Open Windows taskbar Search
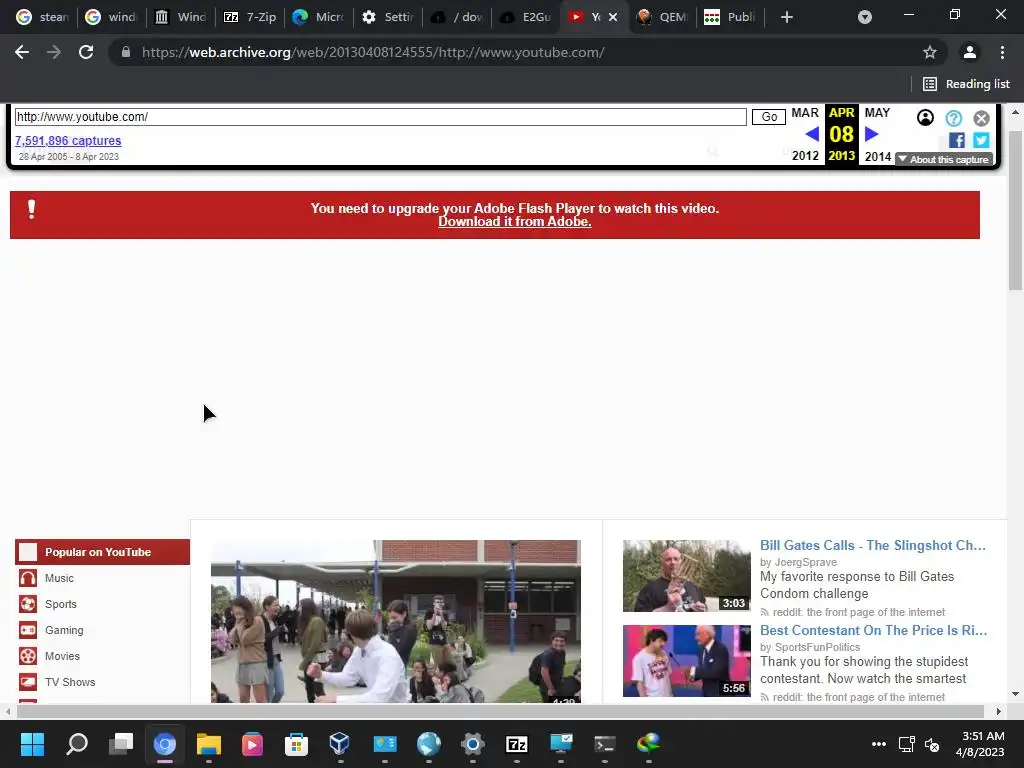The image size is (1024, 768). click(x=76, y=744)
